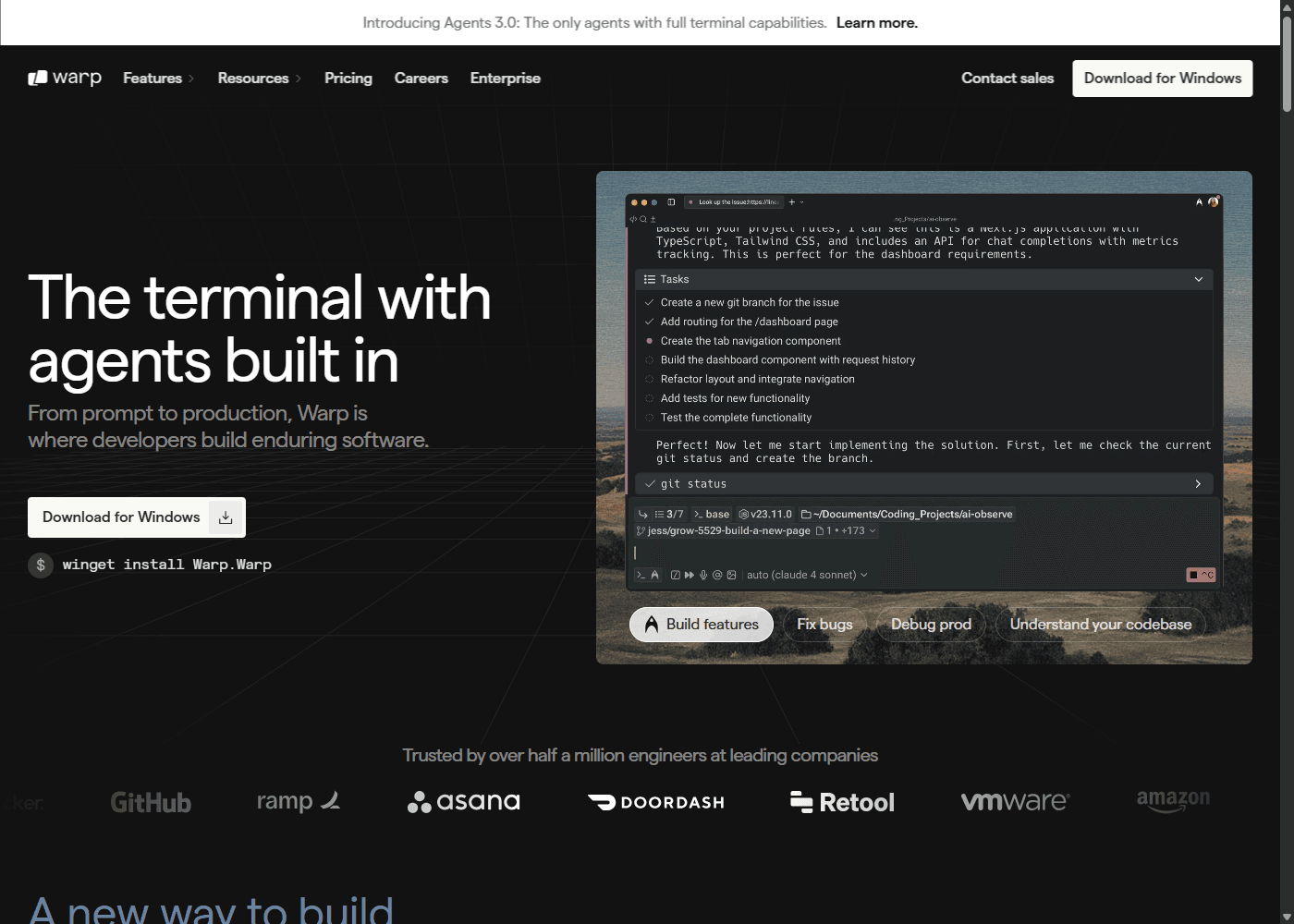
Task: Click the vmware logo
Action: 1015,801
